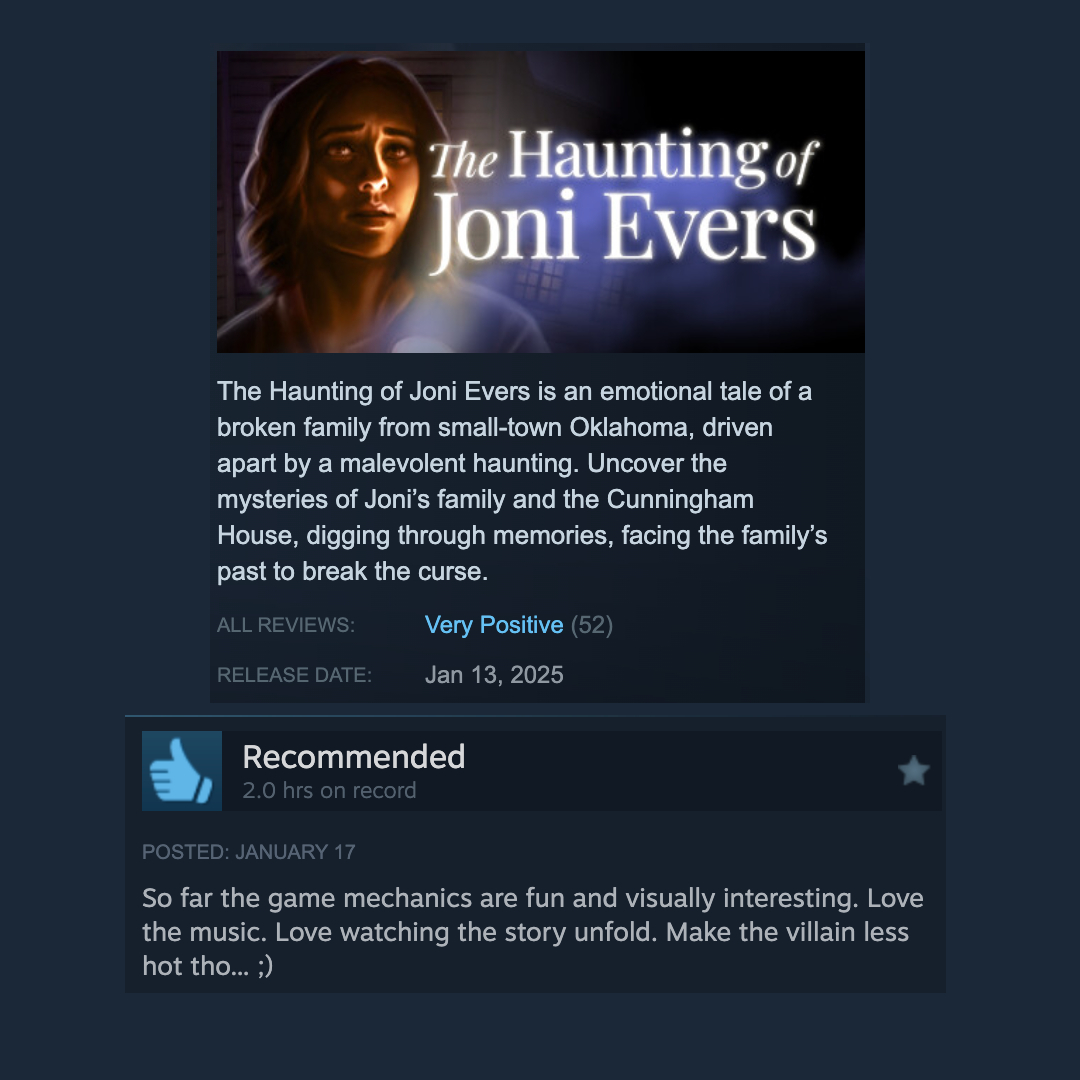Open the Haunting of Joni Evers banner image
Viewport: 1080px width, 1080px height.
[x=541, y=201]
